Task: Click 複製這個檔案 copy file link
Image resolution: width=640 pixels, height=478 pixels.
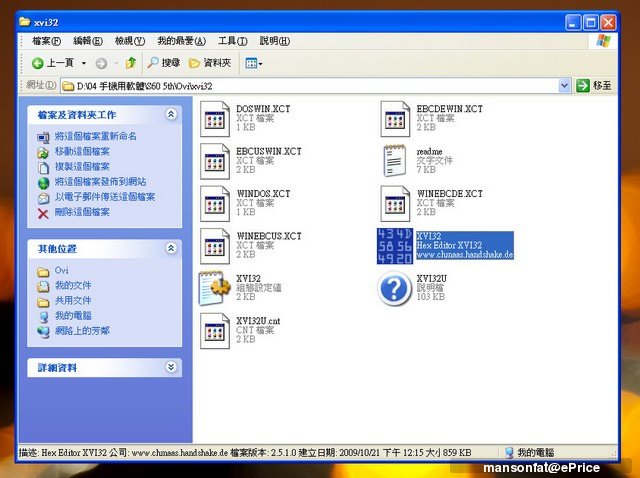Action: (x=82, y=167)
